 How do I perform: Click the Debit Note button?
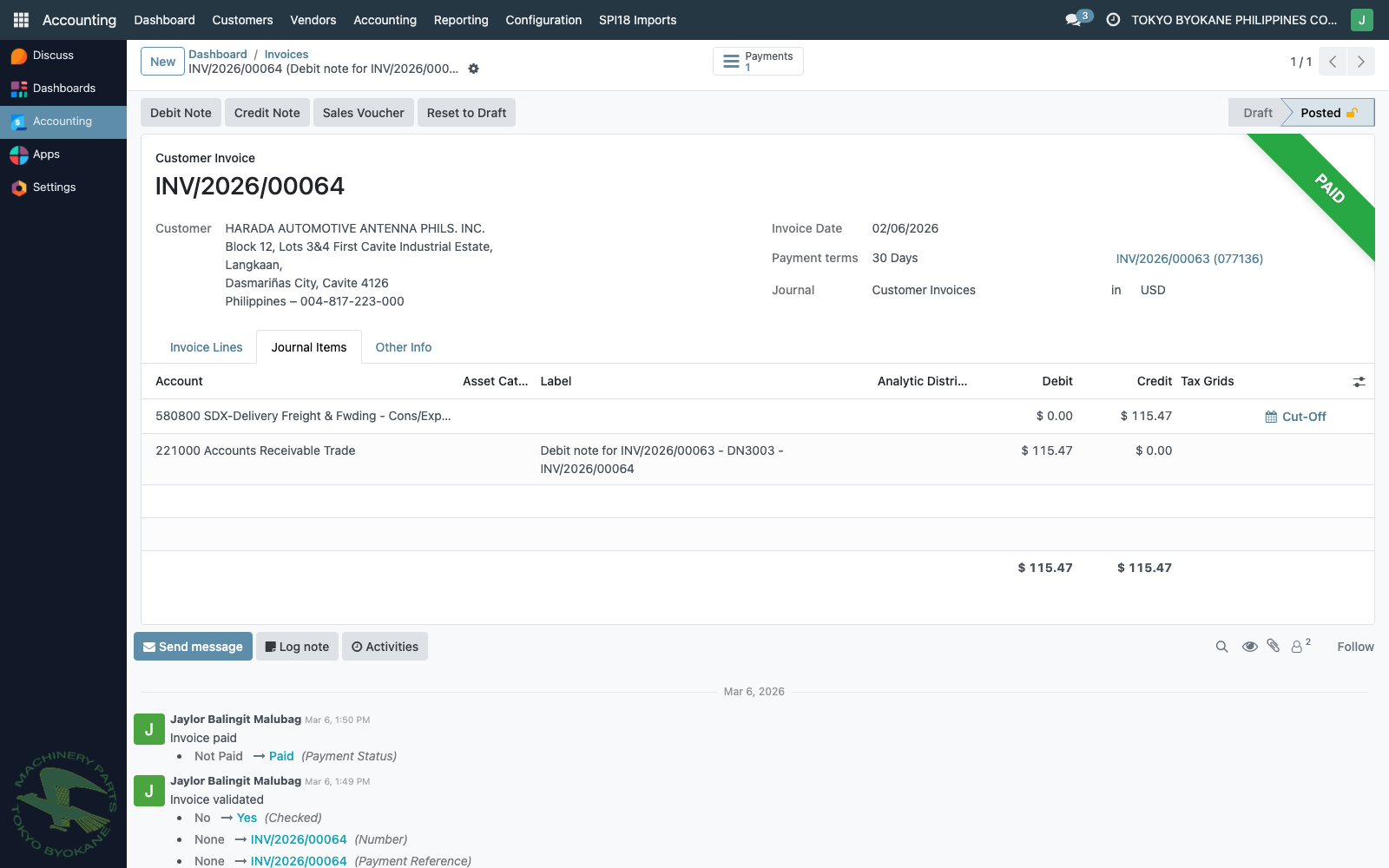point(181,113)
